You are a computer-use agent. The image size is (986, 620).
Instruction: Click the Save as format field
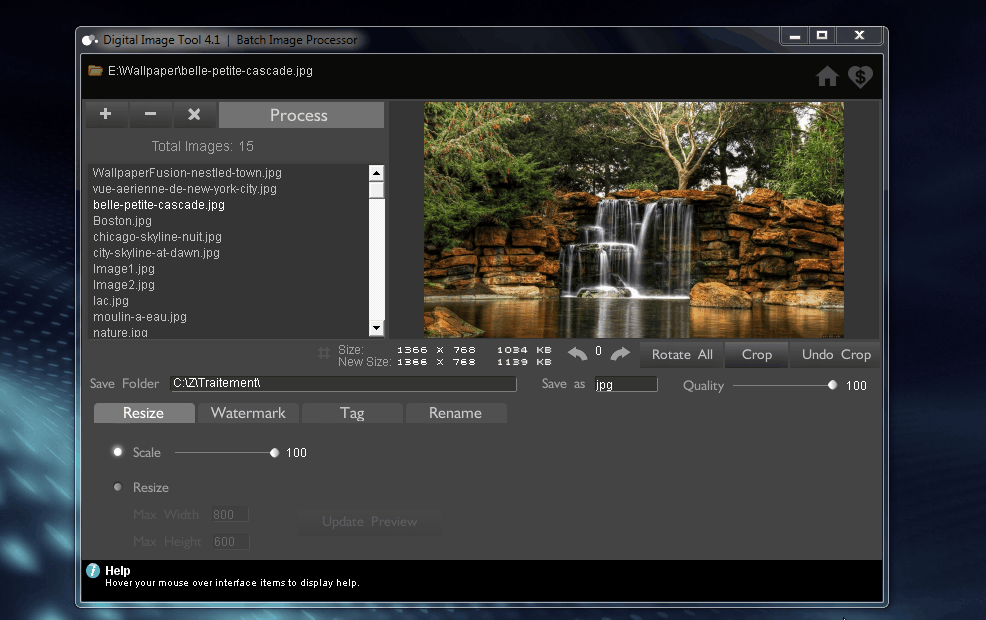[626, 384]
